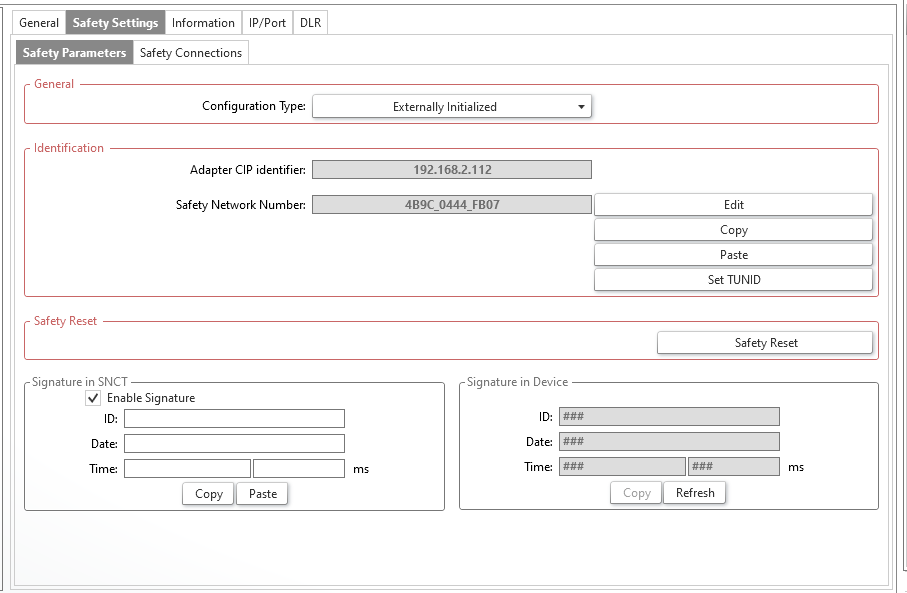The height and width of the screenshot is (593, 907).
Task: Open the Safety Connections sub-tab
Action: pyautogui.click(x=190, y=53)
